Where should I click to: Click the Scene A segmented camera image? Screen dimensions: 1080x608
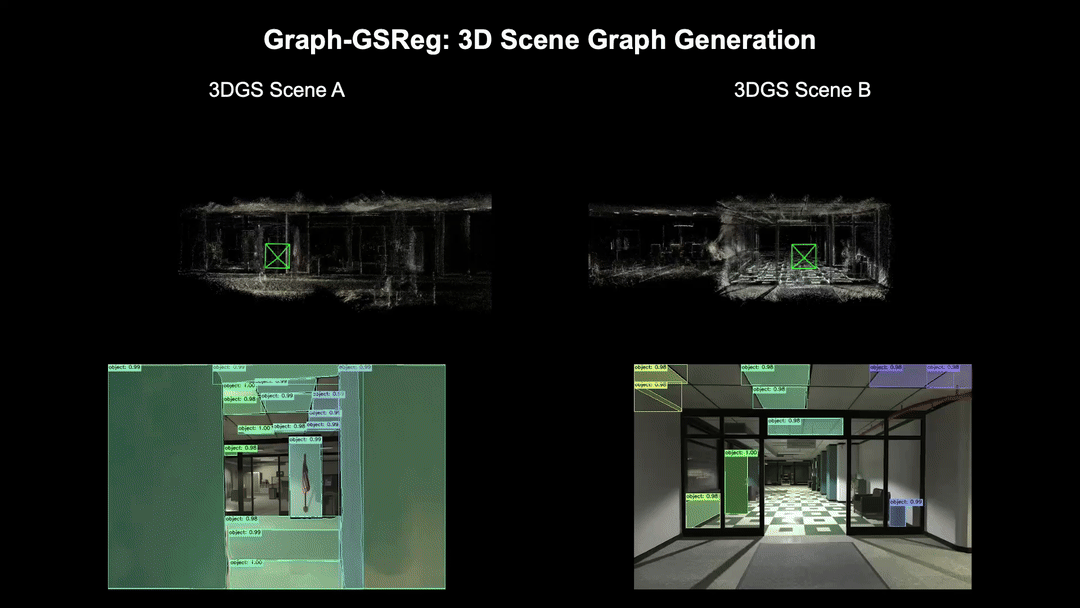[277, 476]
